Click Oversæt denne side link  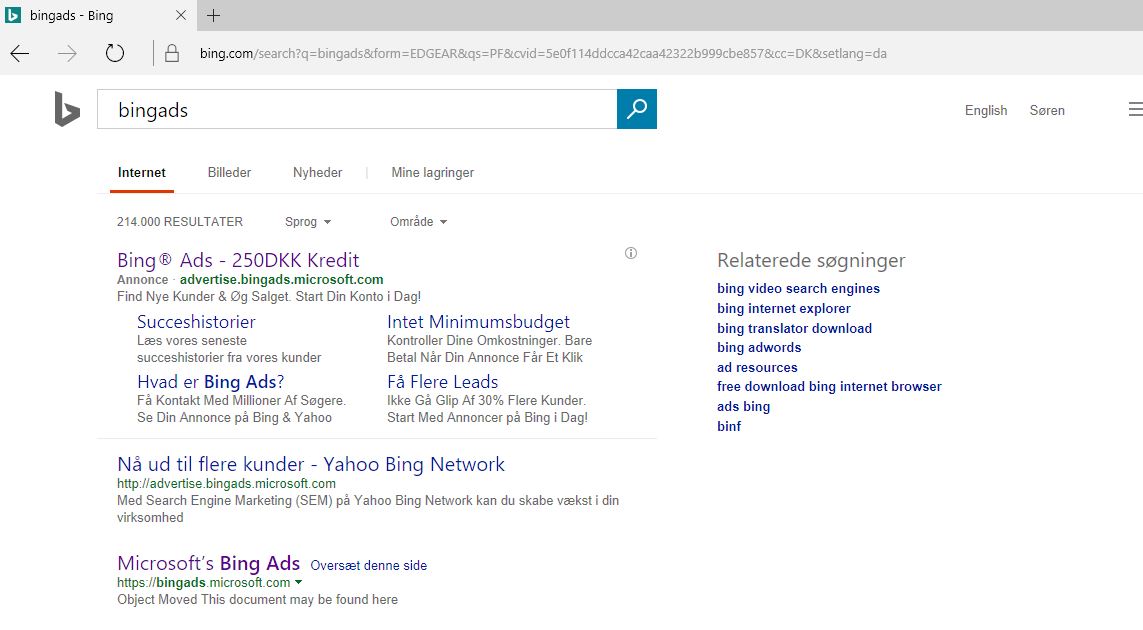tap(369, 565)
